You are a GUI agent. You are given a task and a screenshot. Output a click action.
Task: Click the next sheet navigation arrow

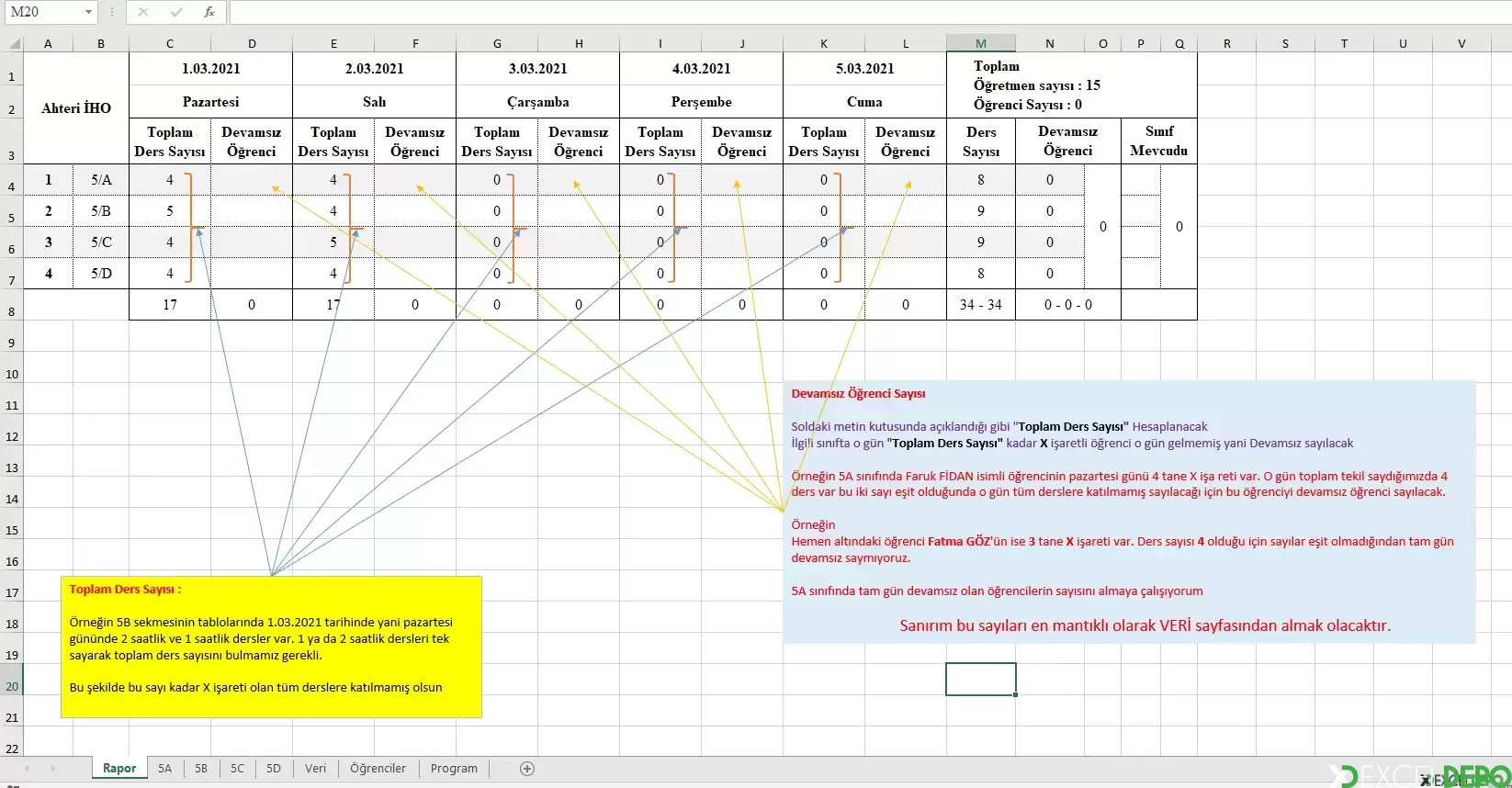(52, 769)
